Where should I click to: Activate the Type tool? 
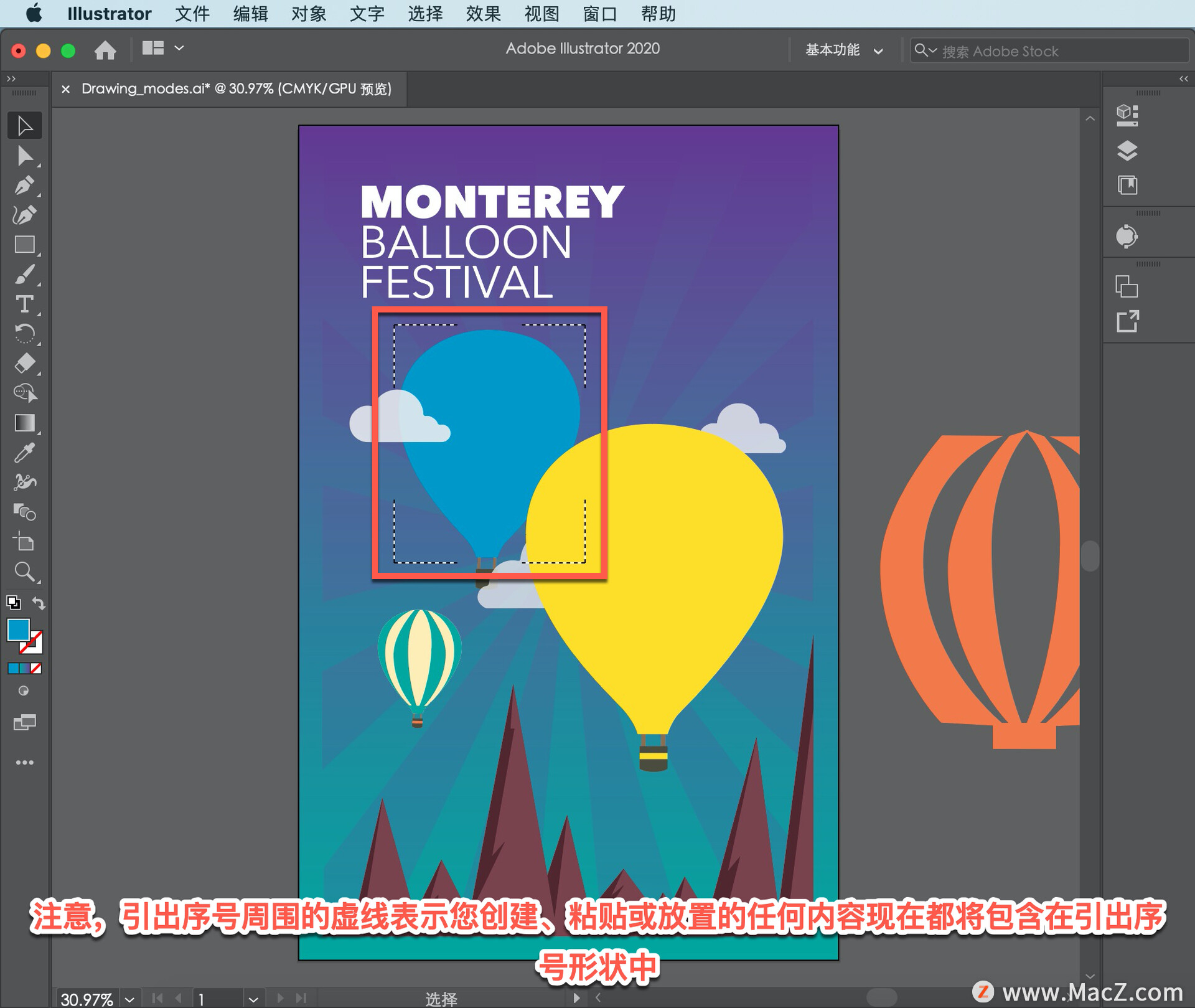(x=24, y=304)
